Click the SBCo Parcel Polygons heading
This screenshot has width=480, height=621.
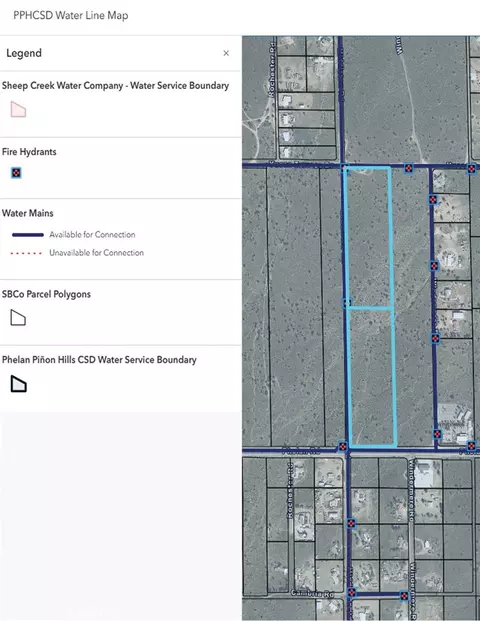(x=46, y=294)
